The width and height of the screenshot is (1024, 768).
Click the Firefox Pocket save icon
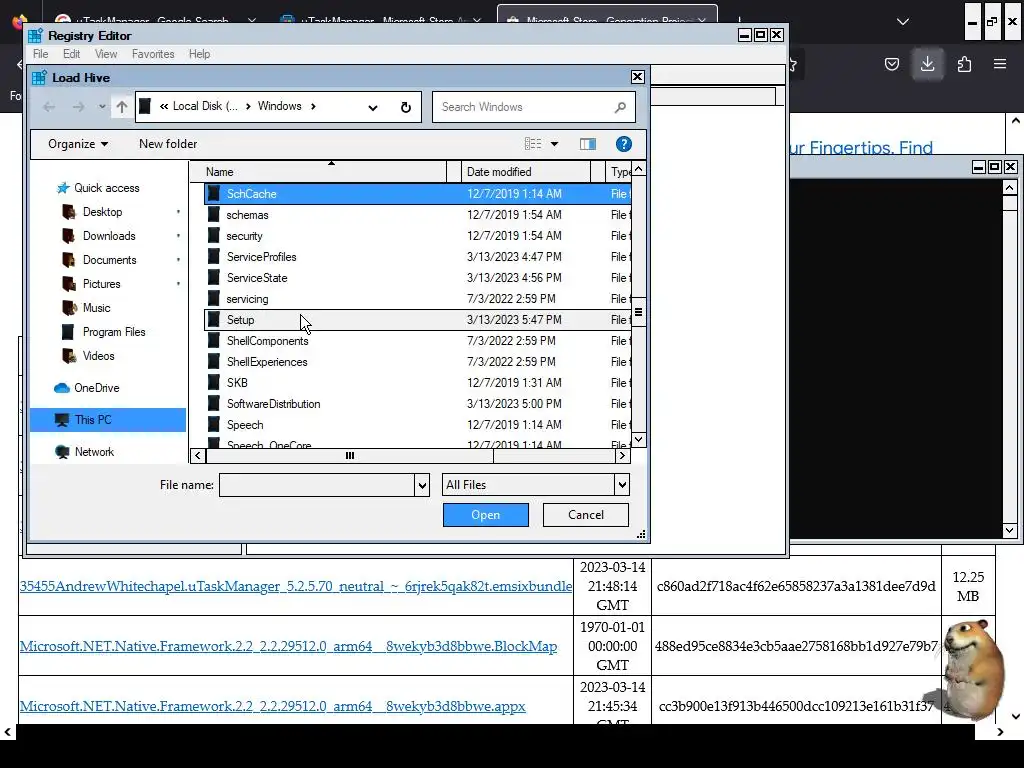click(x=891, y=64)
